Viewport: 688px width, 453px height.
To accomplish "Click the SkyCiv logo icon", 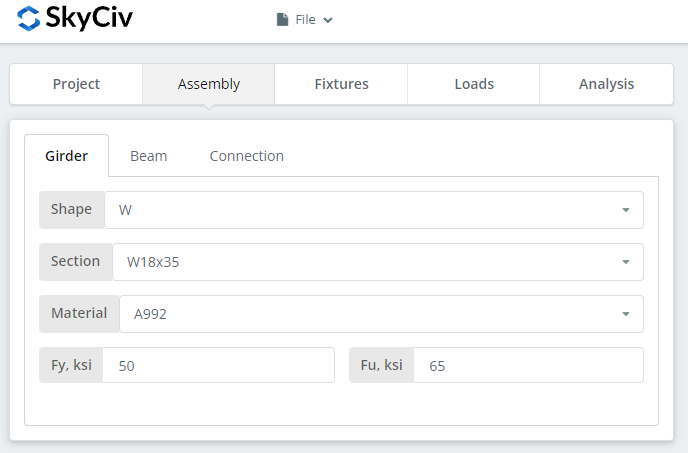I will pos(29,18).
